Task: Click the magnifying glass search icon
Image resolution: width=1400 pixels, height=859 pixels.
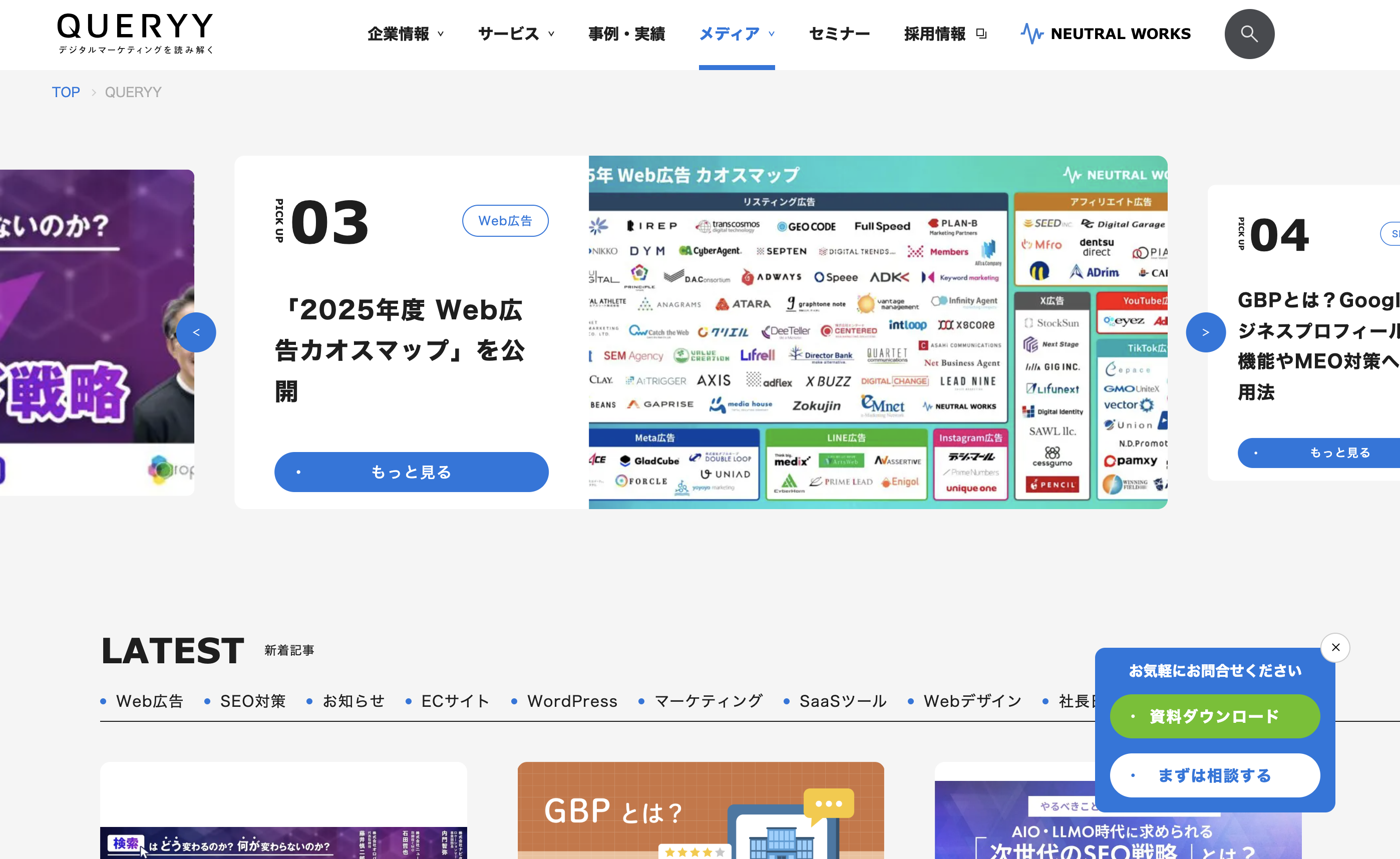Action: [1249, 34]
